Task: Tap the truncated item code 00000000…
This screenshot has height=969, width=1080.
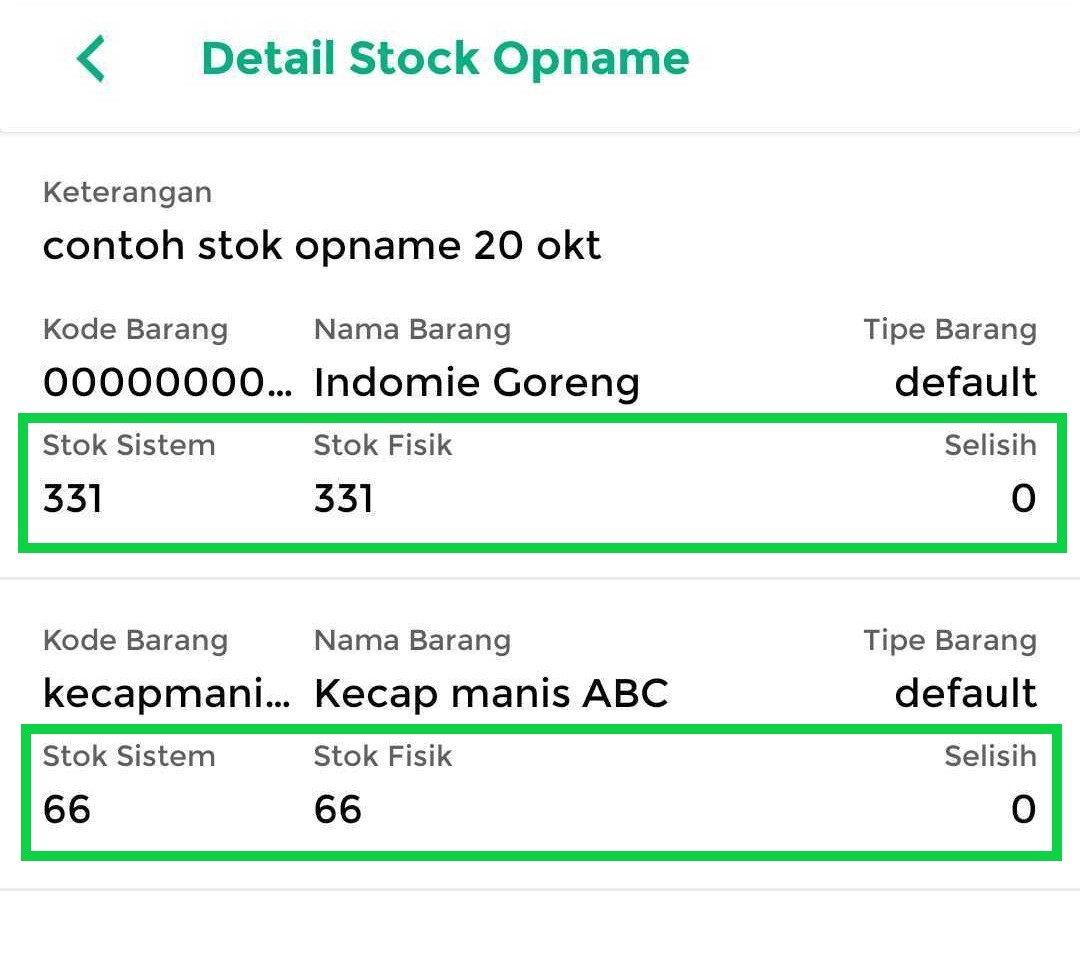Action: click(x=167, y=382)
